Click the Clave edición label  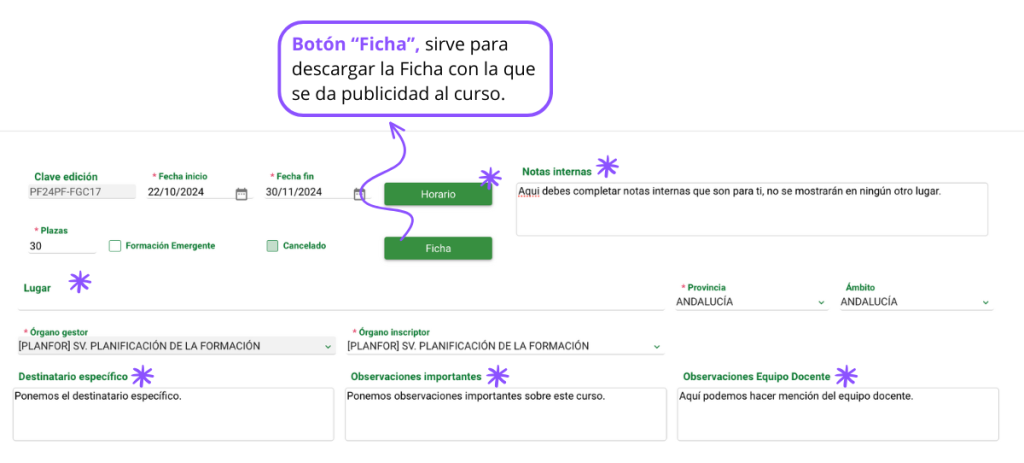coord(66,176)
